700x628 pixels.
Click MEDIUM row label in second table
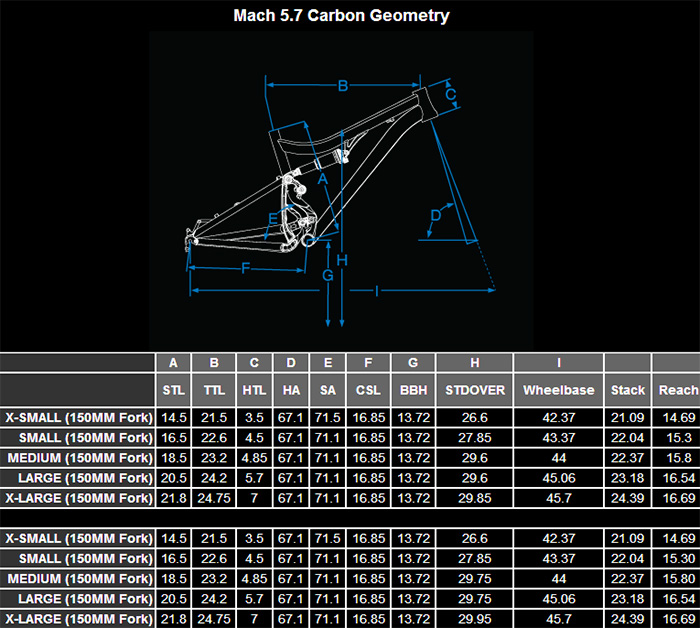click(x=78, y=579)
